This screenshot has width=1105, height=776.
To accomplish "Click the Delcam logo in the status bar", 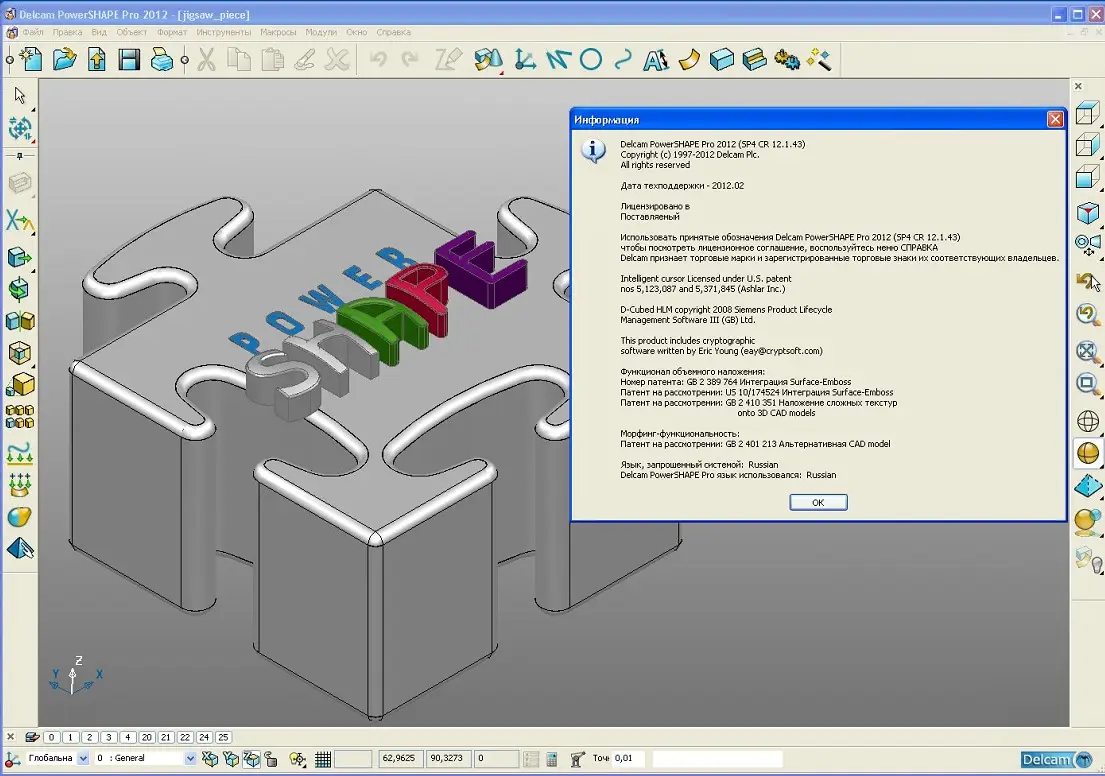I will [1057, 759].
